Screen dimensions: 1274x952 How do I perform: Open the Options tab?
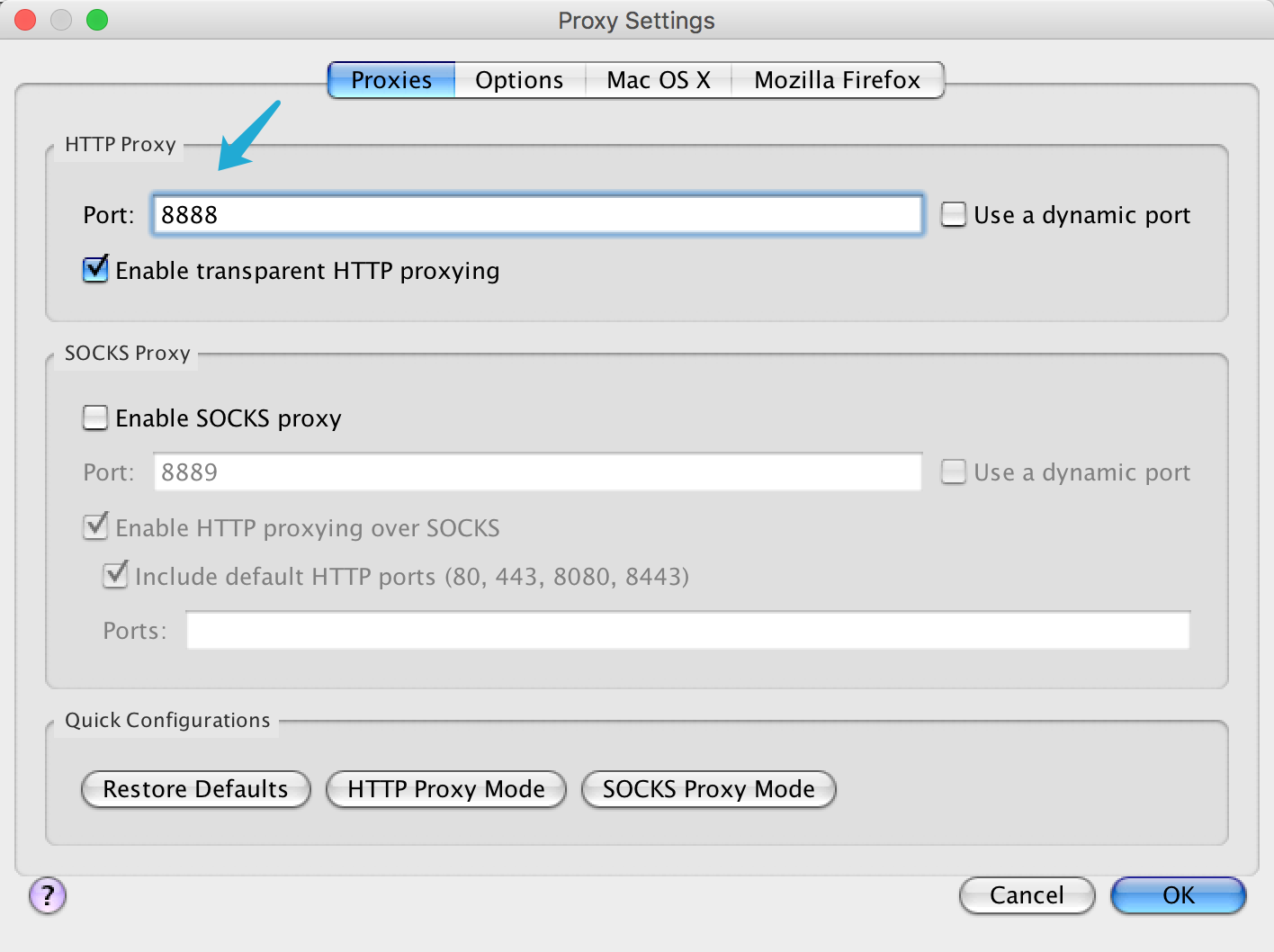[519, 80]
